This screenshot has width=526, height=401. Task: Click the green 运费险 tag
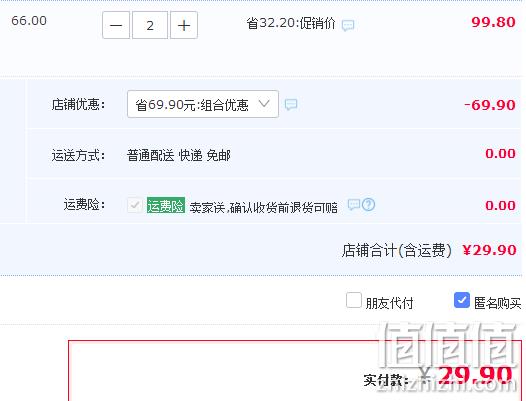[166, 205]
